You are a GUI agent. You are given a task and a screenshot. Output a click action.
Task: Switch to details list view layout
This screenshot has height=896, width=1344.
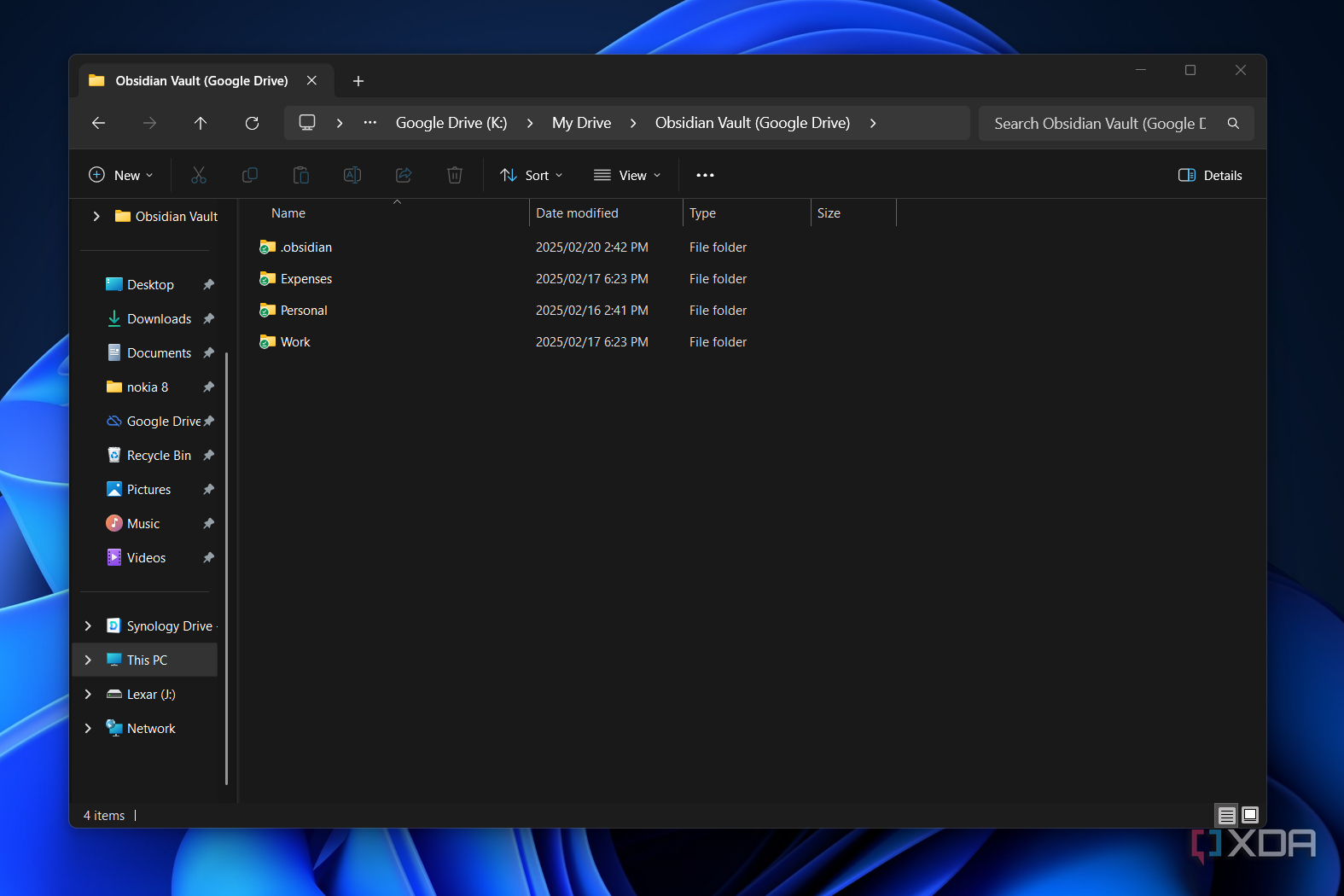pyautogui.click(x=1226, y=816)
